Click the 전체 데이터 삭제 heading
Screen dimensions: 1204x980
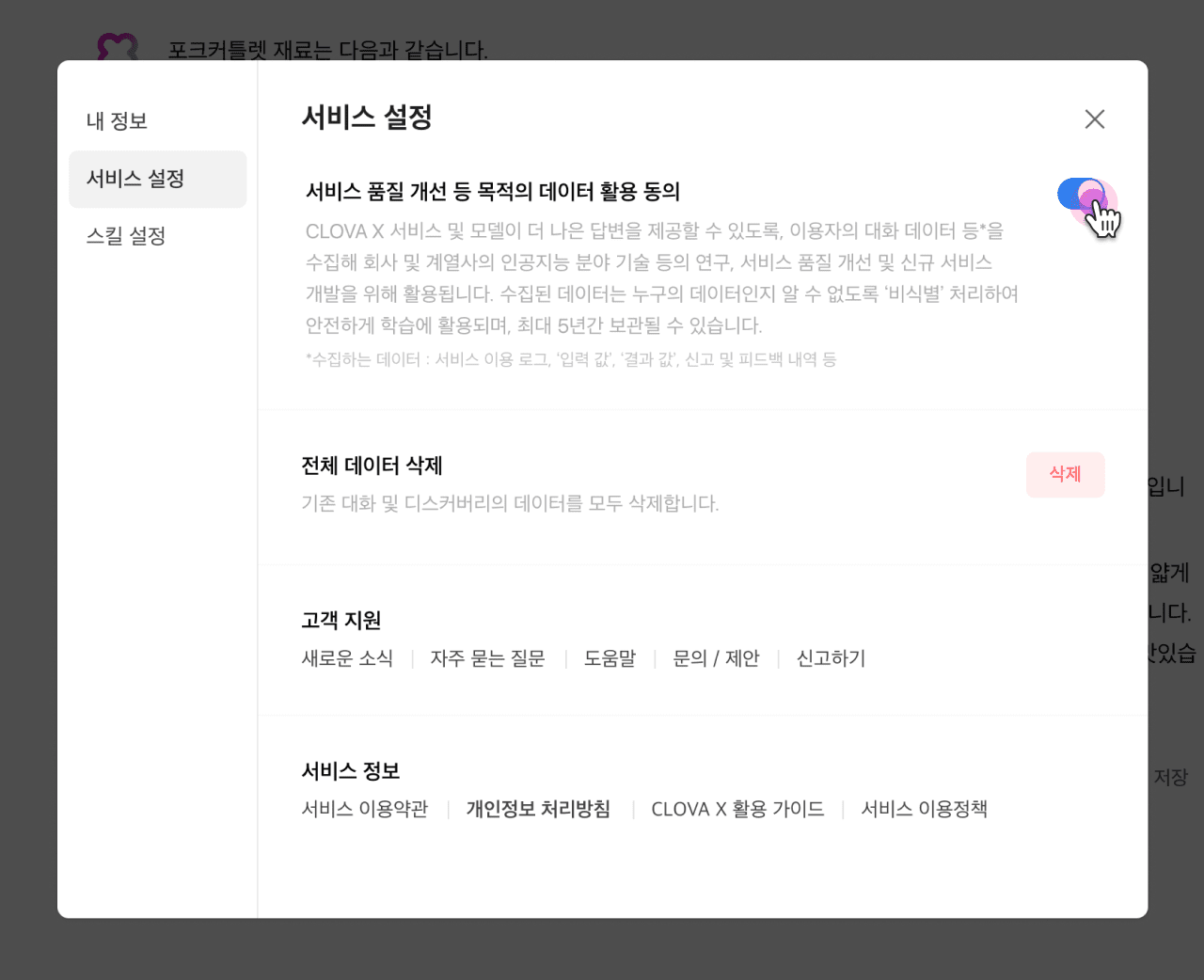(x=372, y=466)
